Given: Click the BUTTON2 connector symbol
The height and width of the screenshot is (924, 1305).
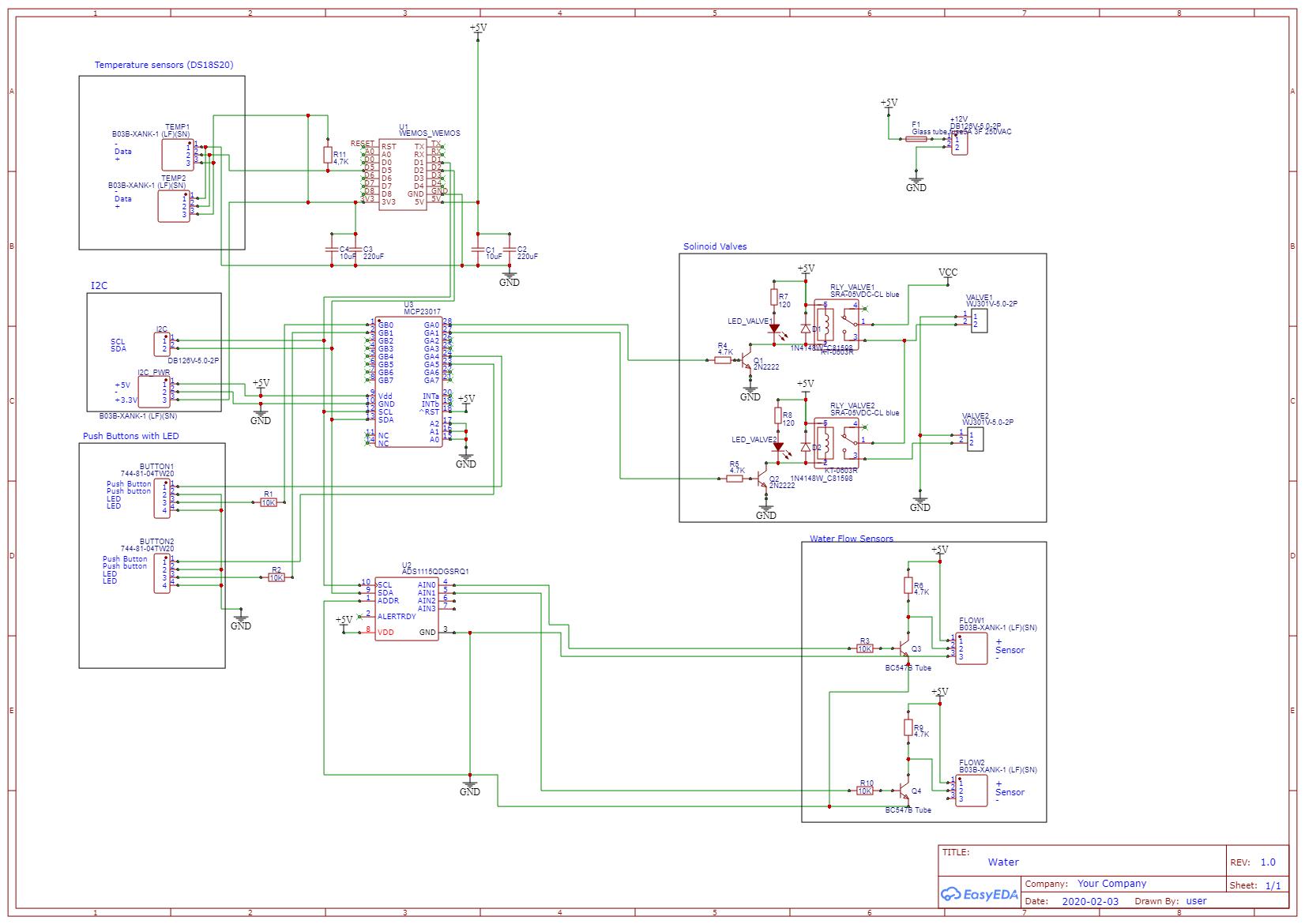Looking at the screenshot, I should (x=162, y=573).
